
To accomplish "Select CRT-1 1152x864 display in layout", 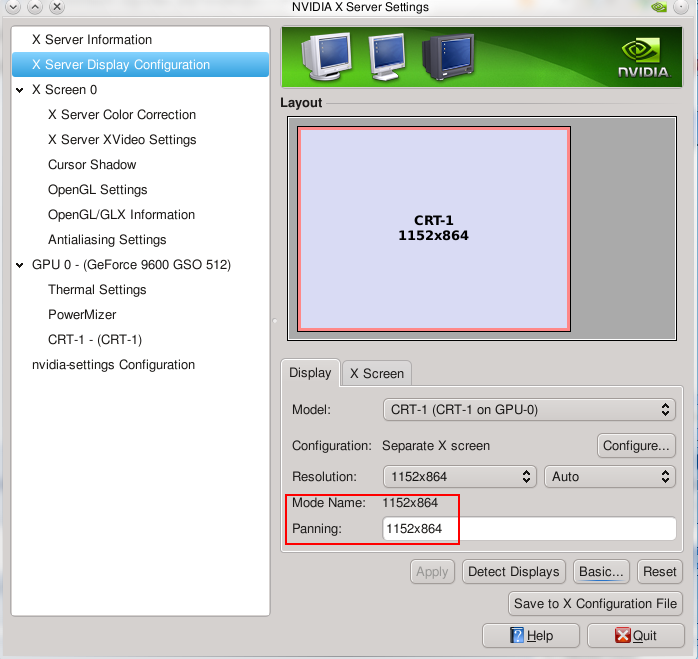I will (434, 229).
